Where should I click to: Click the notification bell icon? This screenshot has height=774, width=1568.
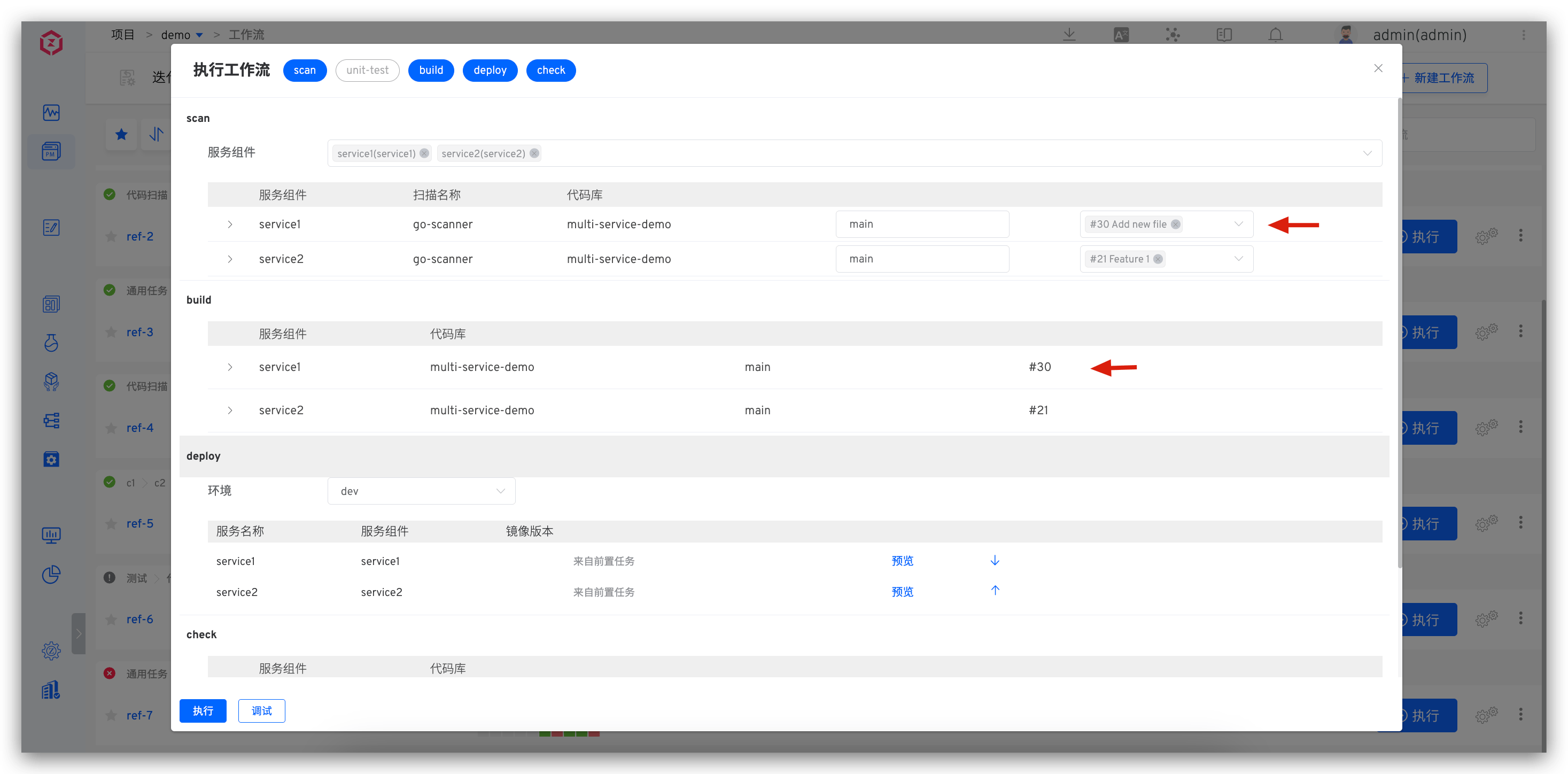tap(1276, 35)
